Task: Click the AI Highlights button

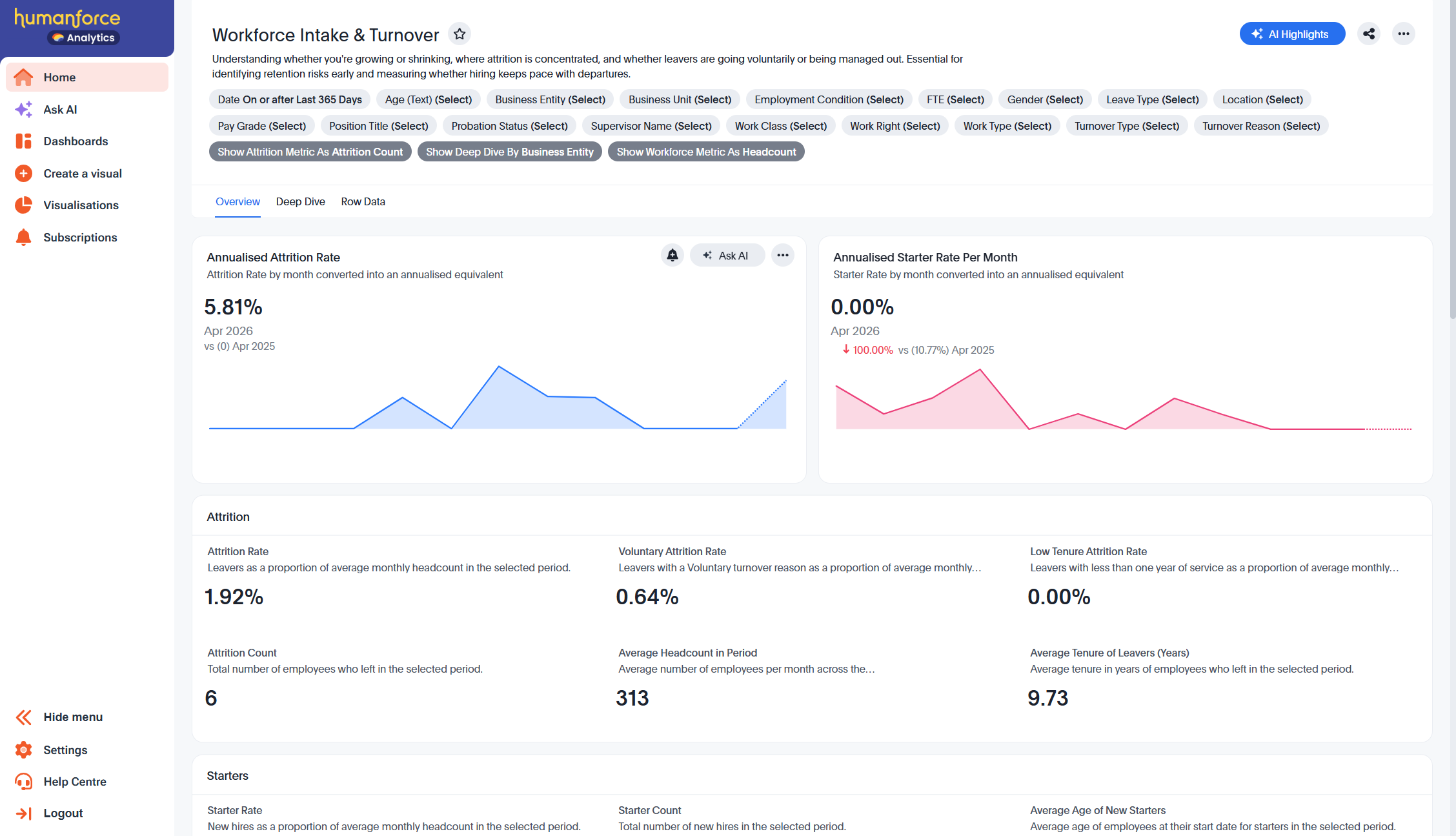Action: pos(1291,34)
